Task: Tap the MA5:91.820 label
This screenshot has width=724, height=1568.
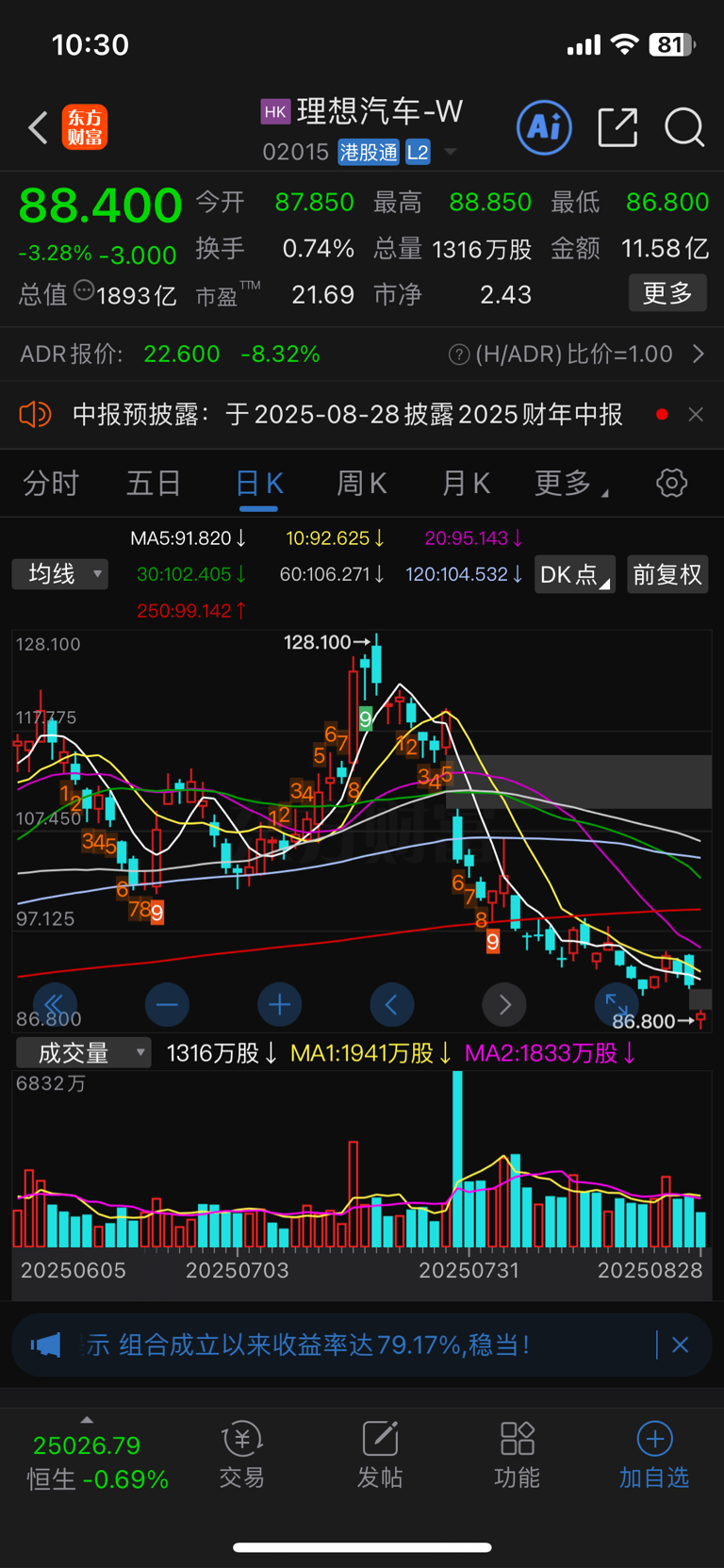Action: tap(189, 537)
